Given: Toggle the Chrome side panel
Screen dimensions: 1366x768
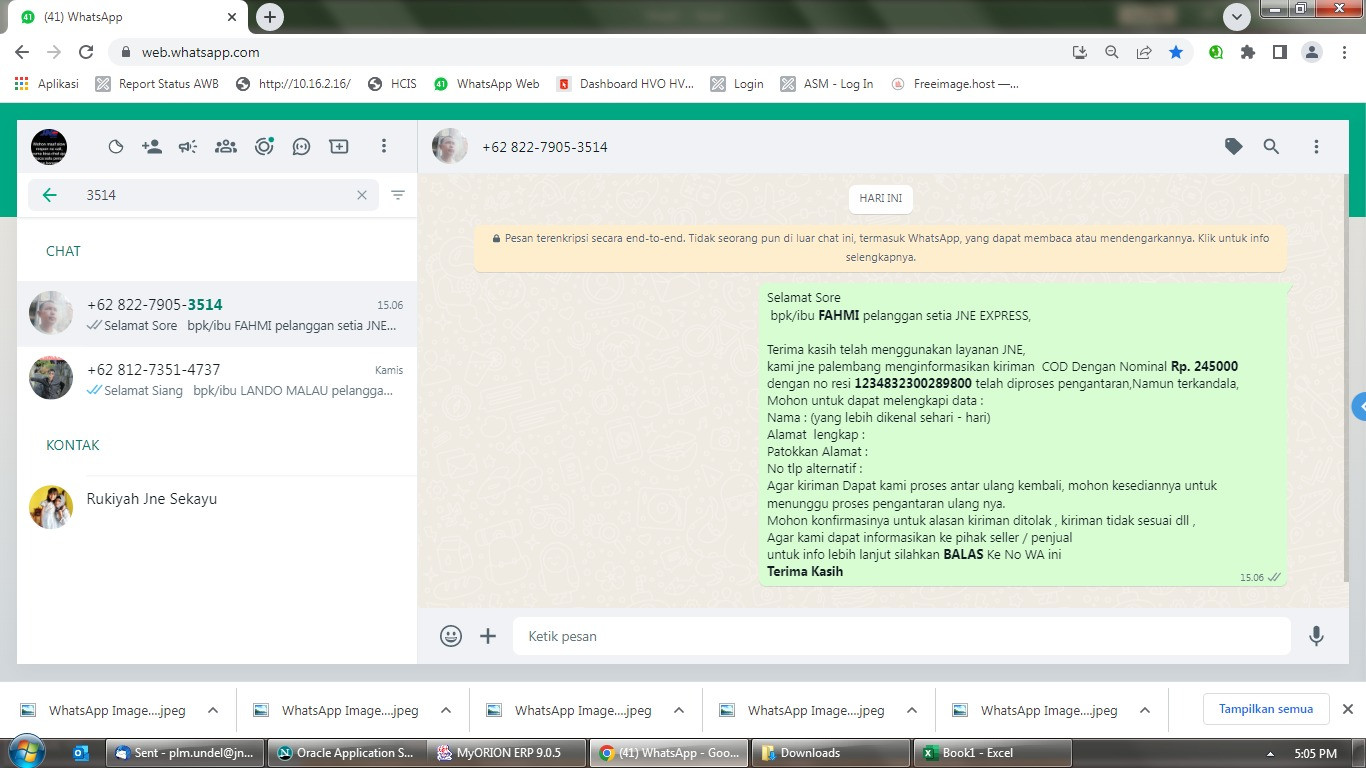Looking at the screenshot, I should (x=1280, y=52).
